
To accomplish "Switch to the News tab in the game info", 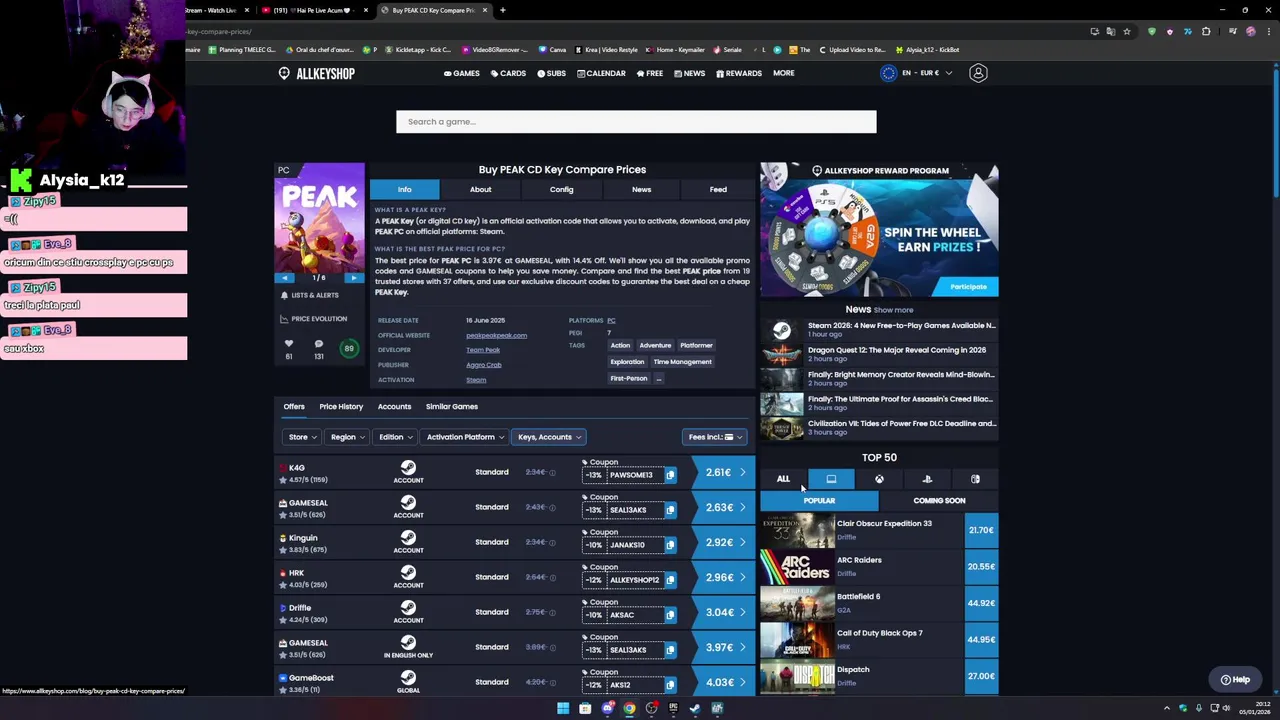I will tap(641, 189).
